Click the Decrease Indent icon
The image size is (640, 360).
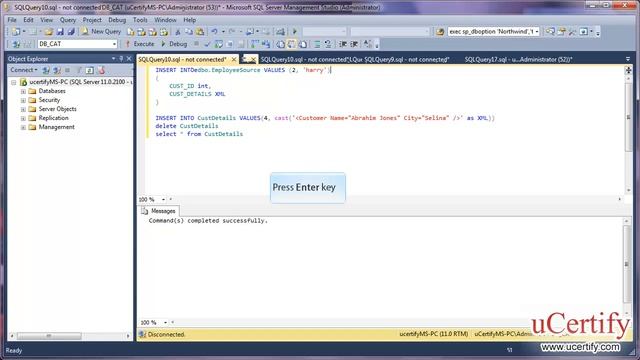(343, 44)
